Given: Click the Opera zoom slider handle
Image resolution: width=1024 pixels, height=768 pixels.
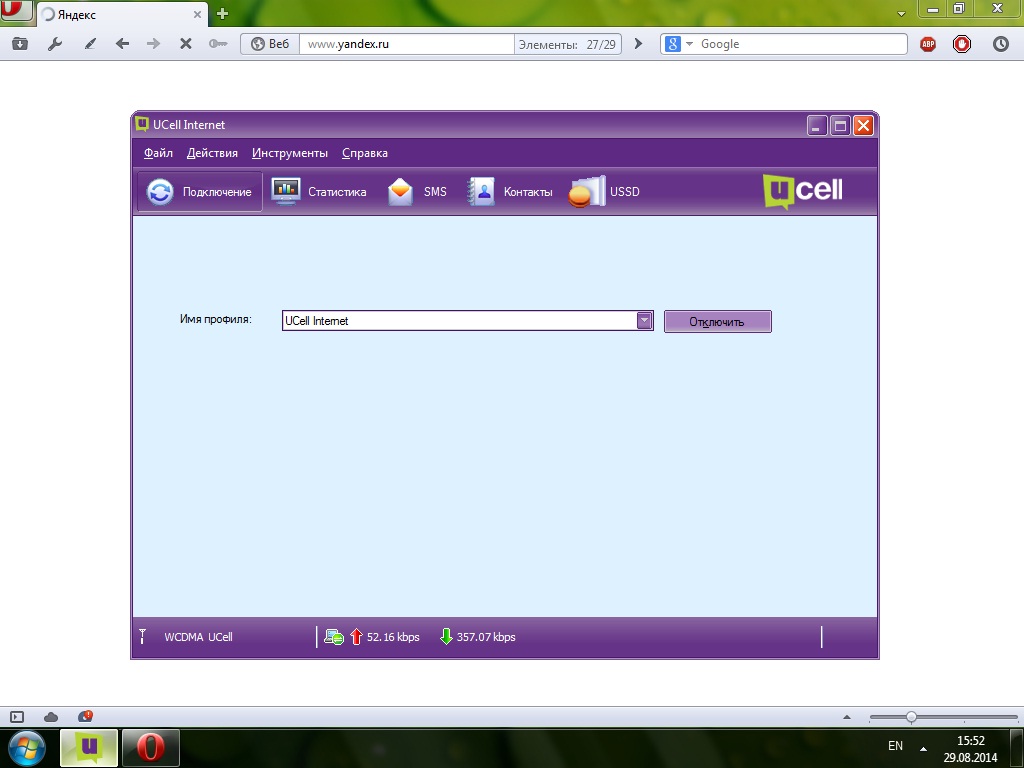Looking at the screenshot, I should click(x=911, y=717).
